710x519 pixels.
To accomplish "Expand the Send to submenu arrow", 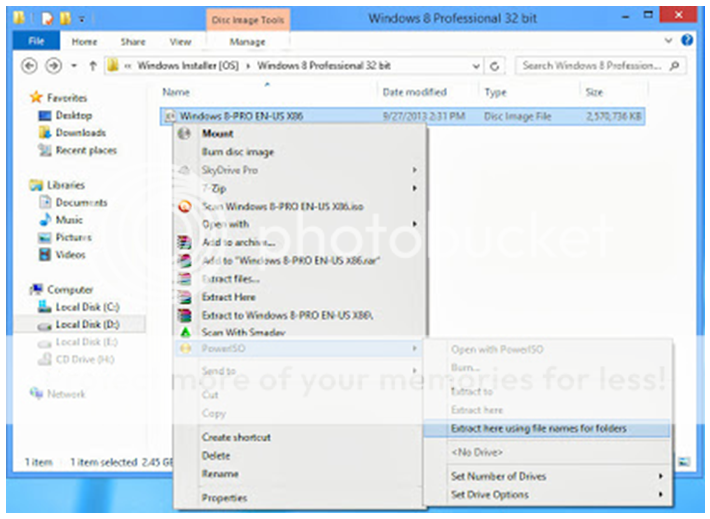I will [414, 370].
